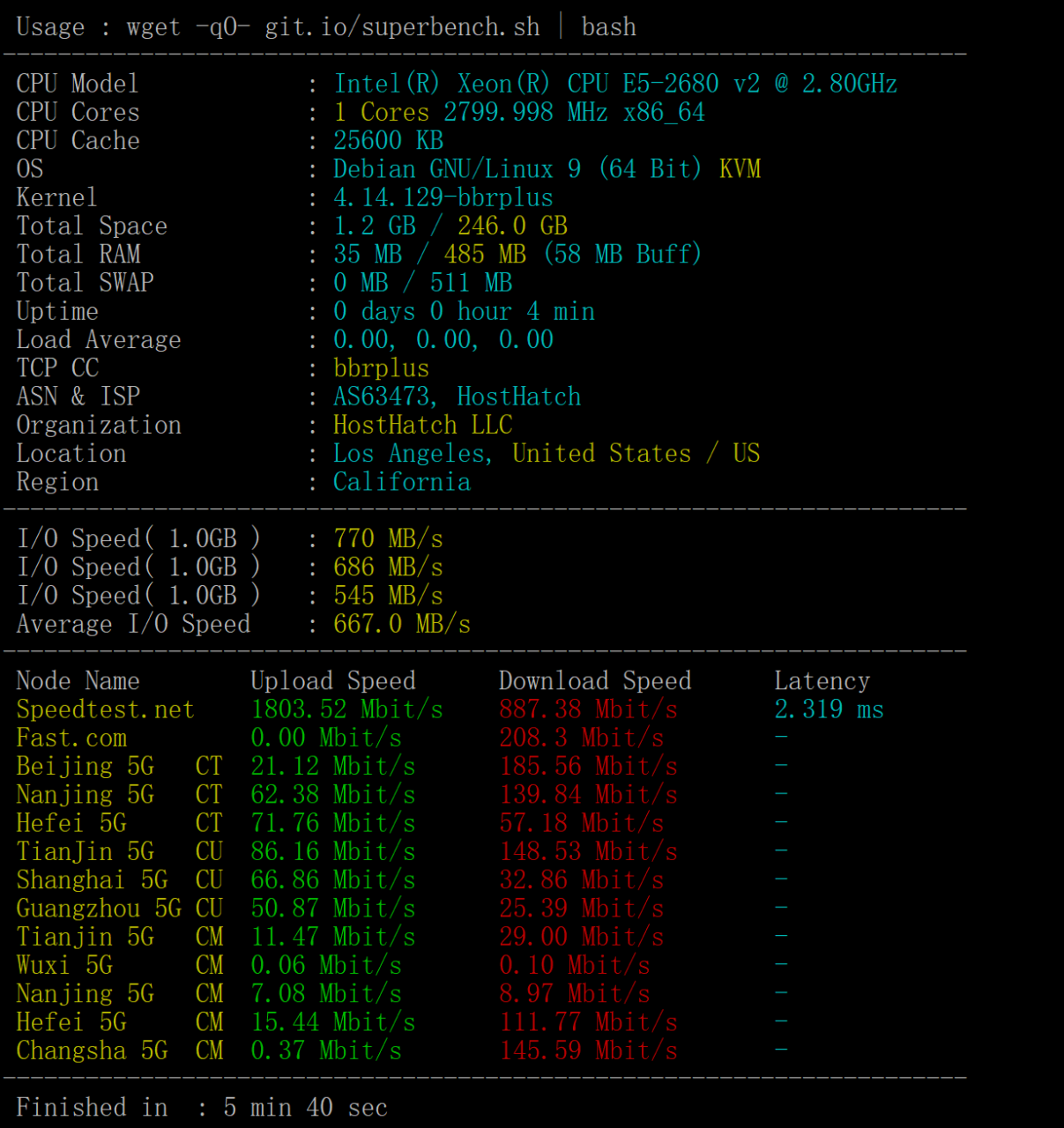Click the HostHatch LLC organization value
Viewport: 1064px width, 1128px height.
(x=422, y=425)
